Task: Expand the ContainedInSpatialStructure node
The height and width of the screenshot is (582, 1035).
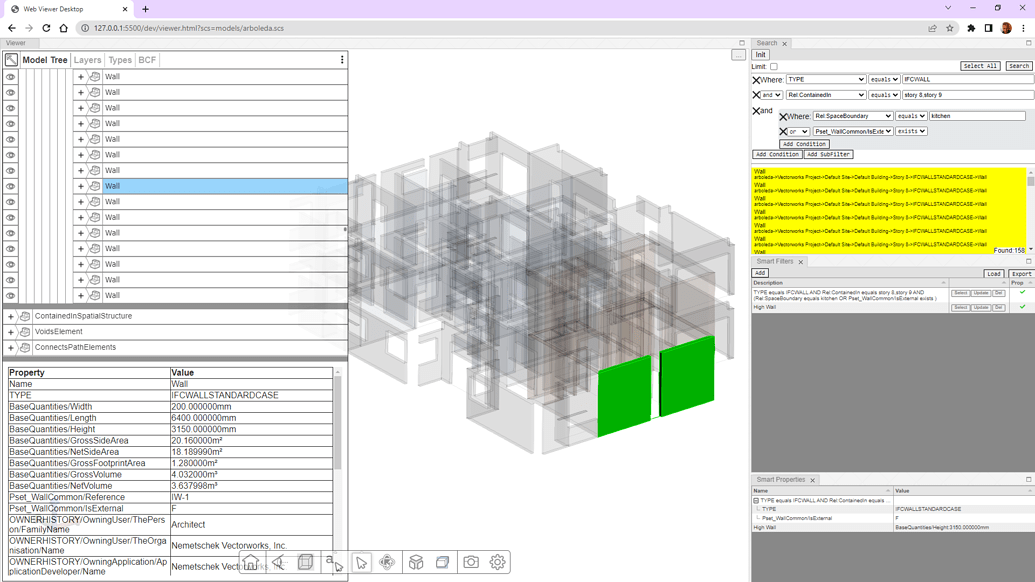Action: [x=11, y=316]
